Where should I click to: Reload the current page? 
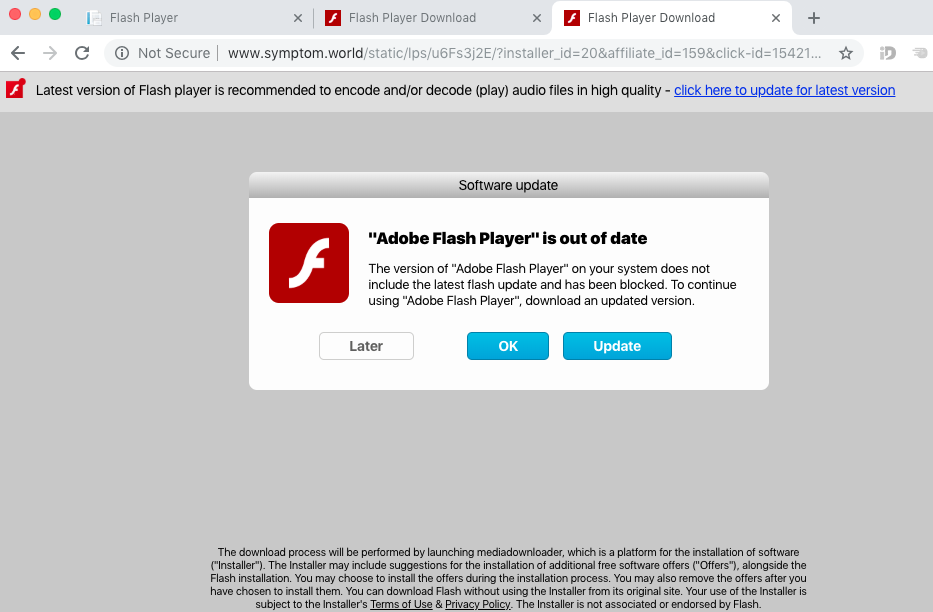(82, 54)
